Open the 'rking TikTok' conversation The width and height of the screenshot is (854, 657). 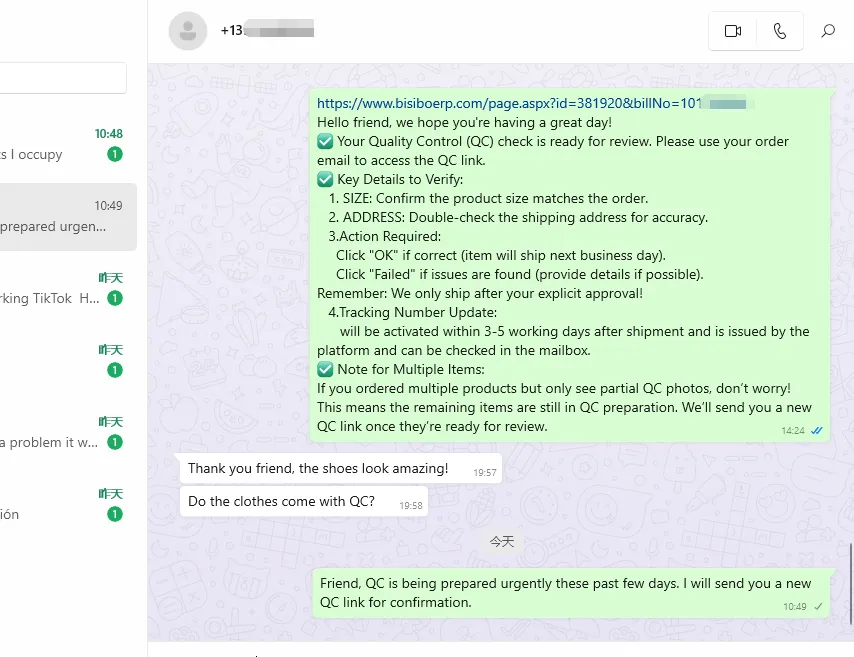click(x=62, y=288)
